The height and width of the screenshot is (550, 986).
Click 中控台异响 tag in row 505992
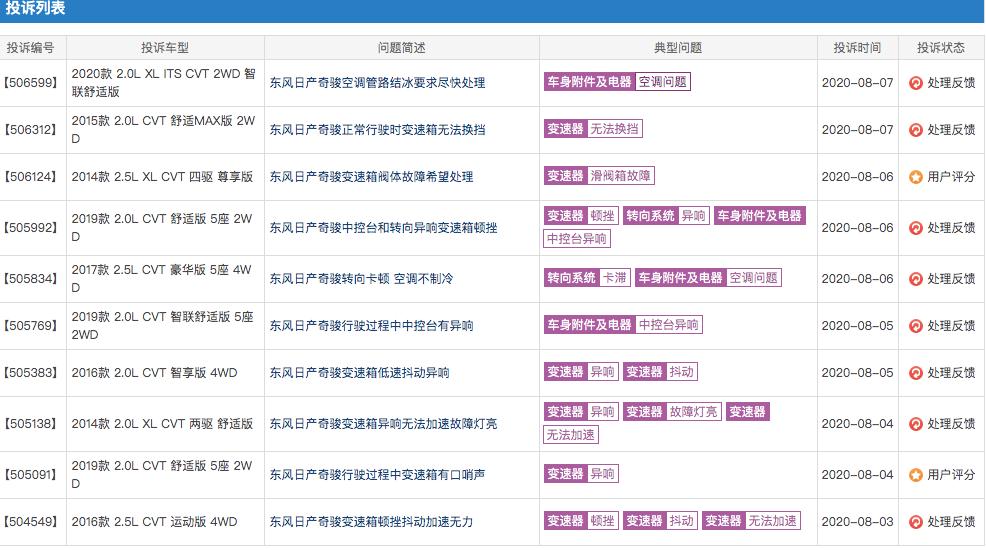(577, 239)
